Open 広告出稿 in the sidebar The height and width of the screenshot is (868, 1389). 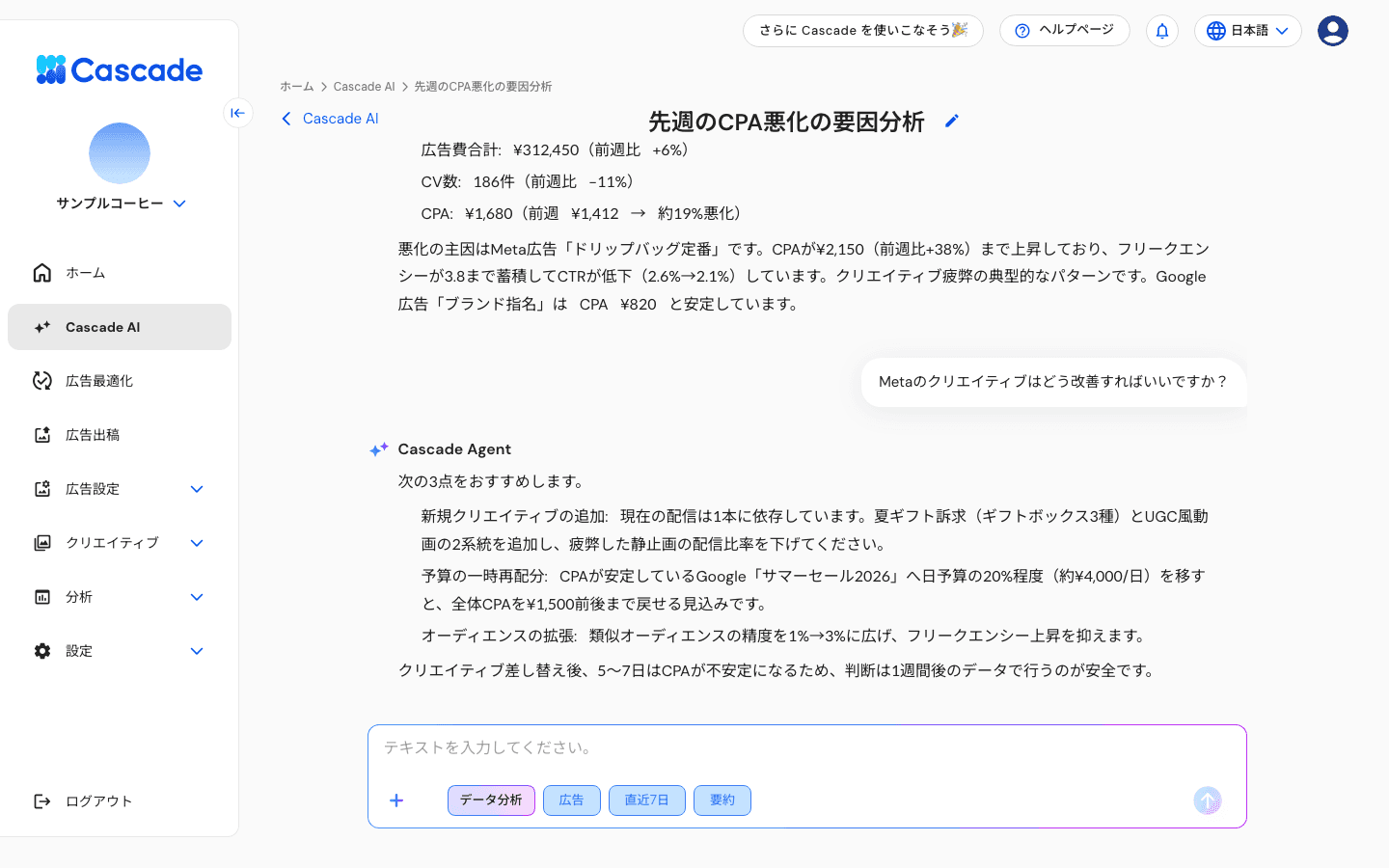pyautogui.click(x=120, y=435)
